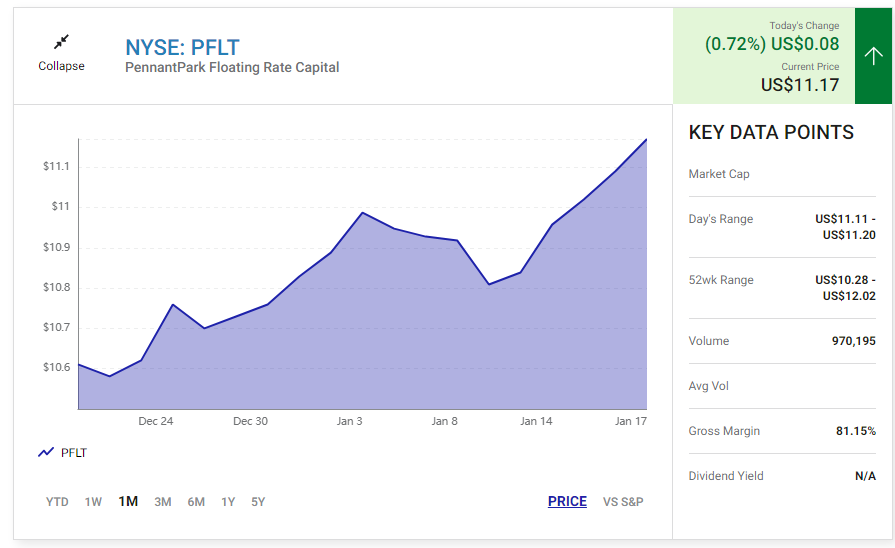Click the Day's Range value US$11.11 - US$11.20
The width and height of the screenshot is (895, 548).
pyautogui.click(x=845, y=227)
